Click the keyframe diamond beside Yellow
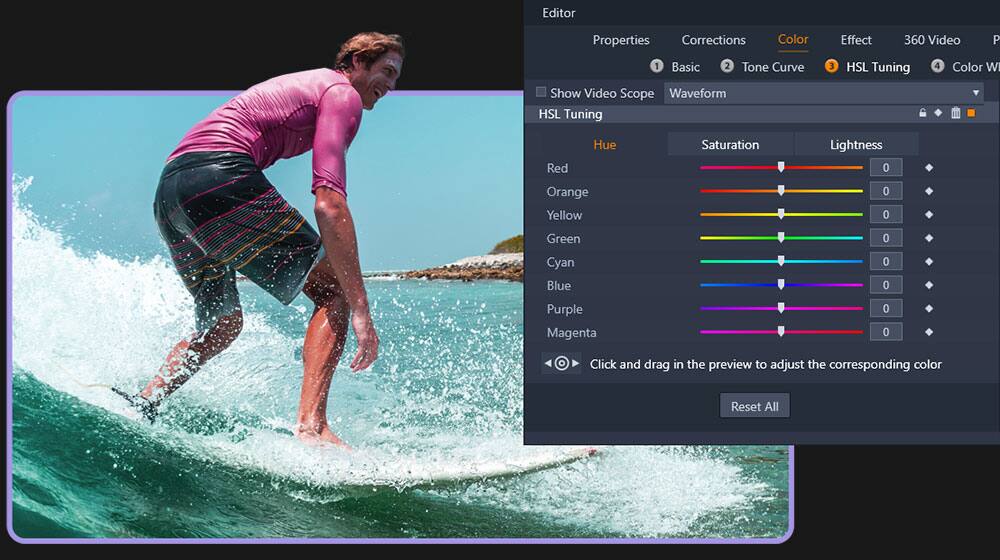Image resolution: width=1000 pixels, height=560 pixels. (929, 215)
